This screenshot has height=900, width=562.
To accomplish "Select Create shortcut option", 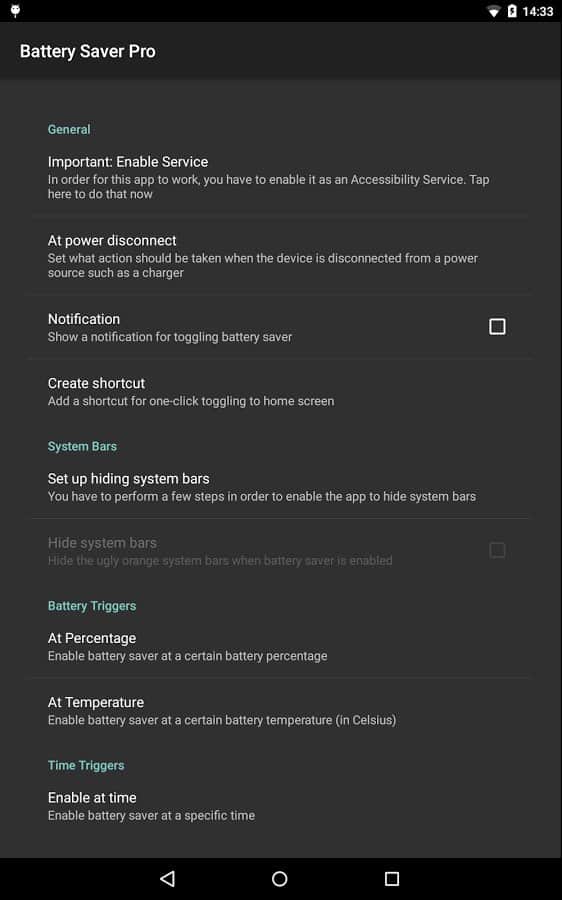I will [x=280, y=391].
